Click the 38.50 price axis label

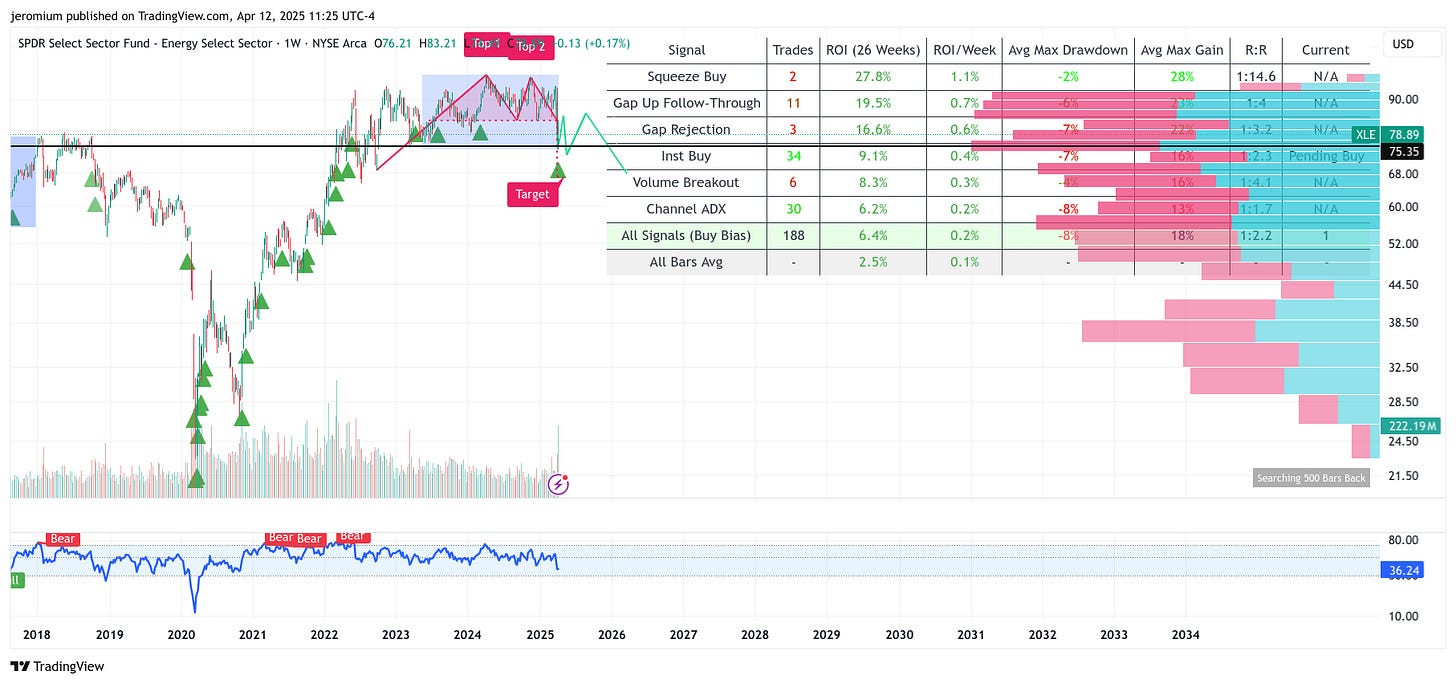point(1403,323)
